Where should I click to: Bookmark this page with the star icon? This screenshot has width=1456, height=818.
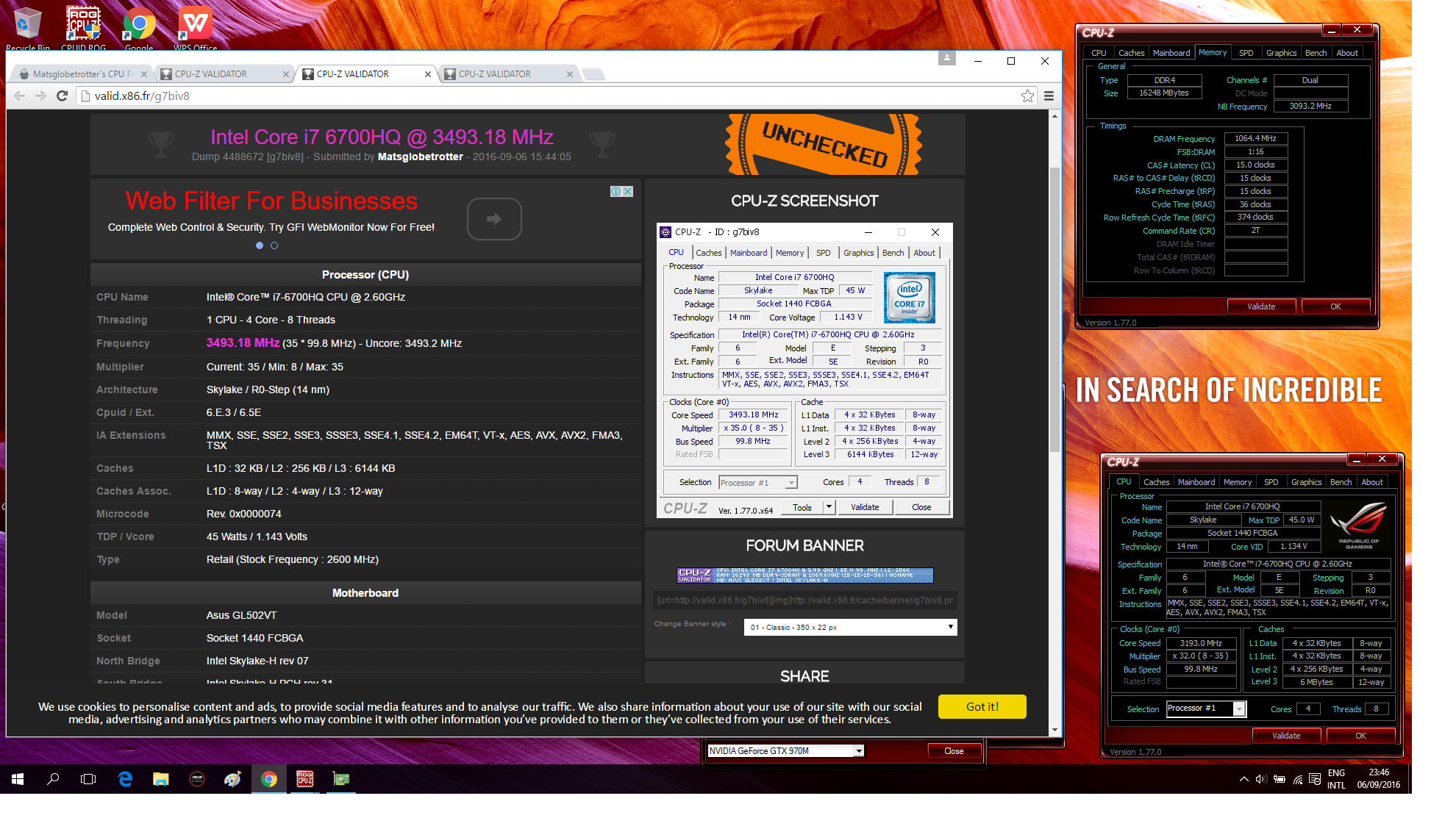coord(1027,96)
